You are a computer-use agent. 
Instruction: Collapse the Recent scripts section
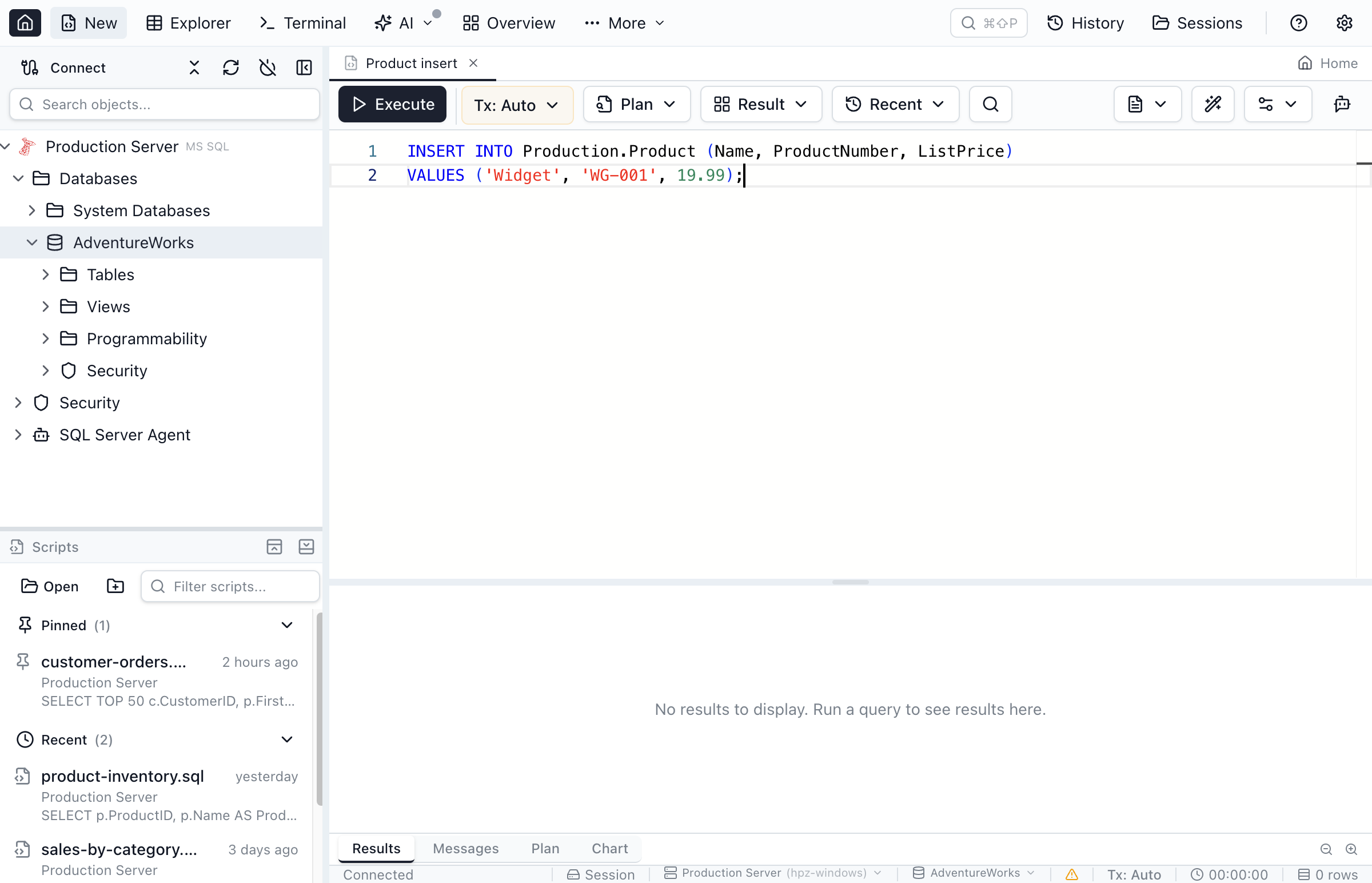click(287, 740)
